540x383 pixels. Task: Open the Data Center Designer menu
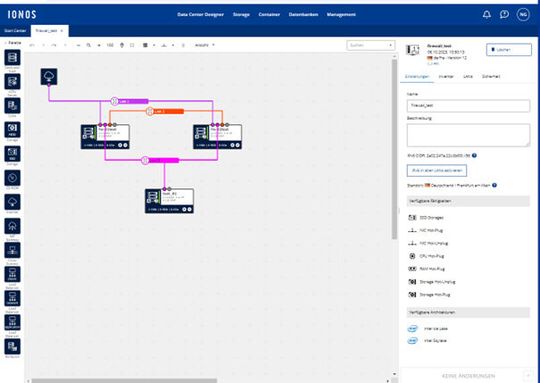200,14
